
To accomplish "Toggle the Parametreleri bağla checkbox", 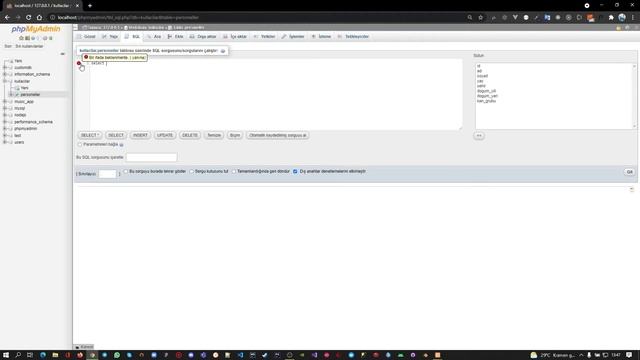I will click(x=80, y=144).
